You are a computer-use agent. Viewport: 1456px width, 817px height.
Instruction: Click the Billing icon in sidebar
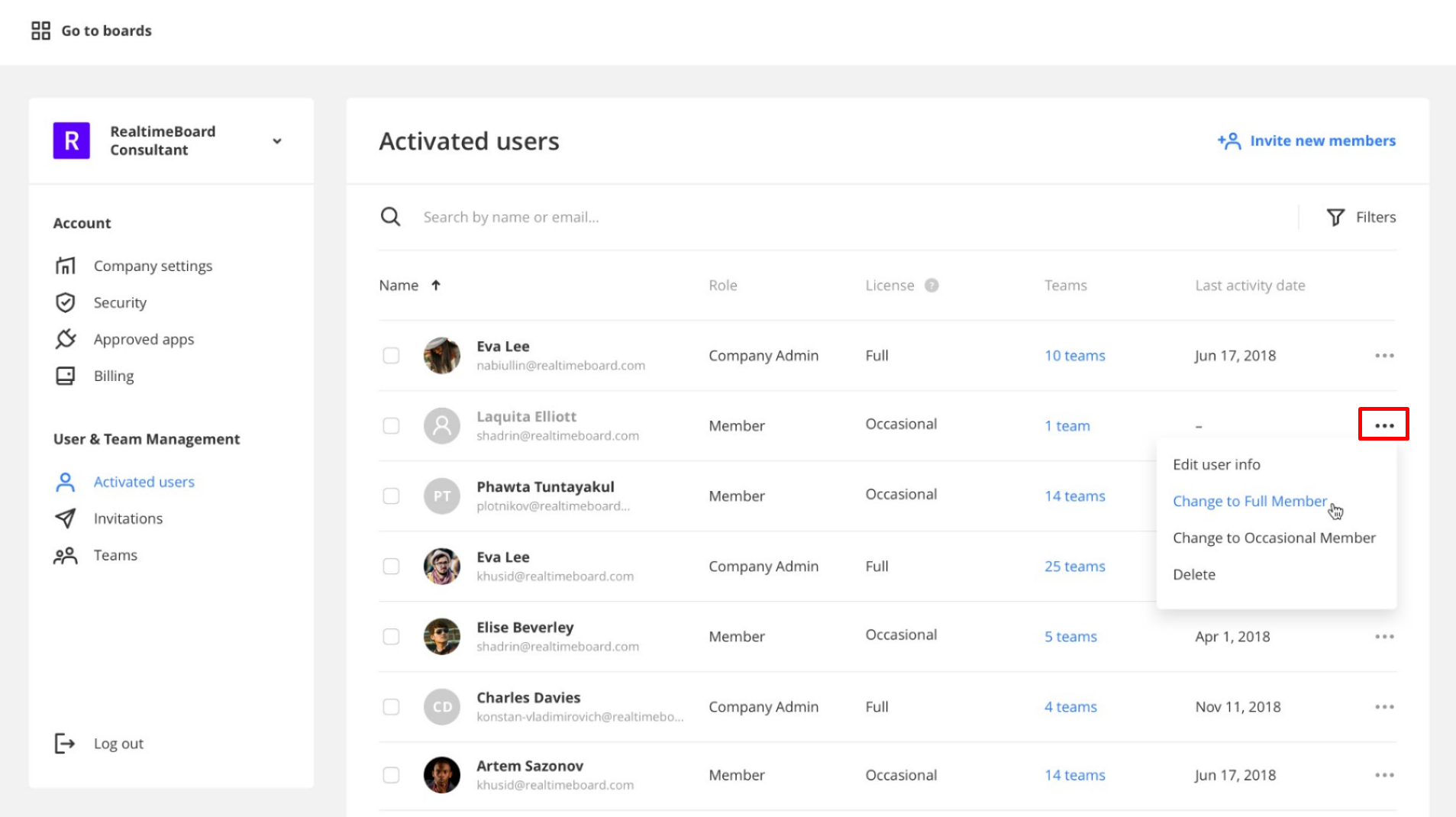[66, 376]
